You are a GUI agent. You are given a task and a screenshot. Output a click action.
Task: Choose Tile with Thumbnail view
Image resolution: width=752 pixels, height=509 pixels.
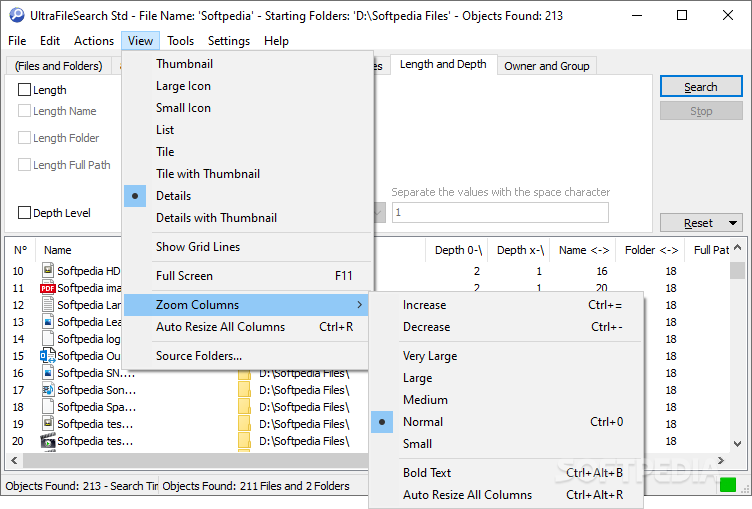pyautogui.click(x=247, y=174)
